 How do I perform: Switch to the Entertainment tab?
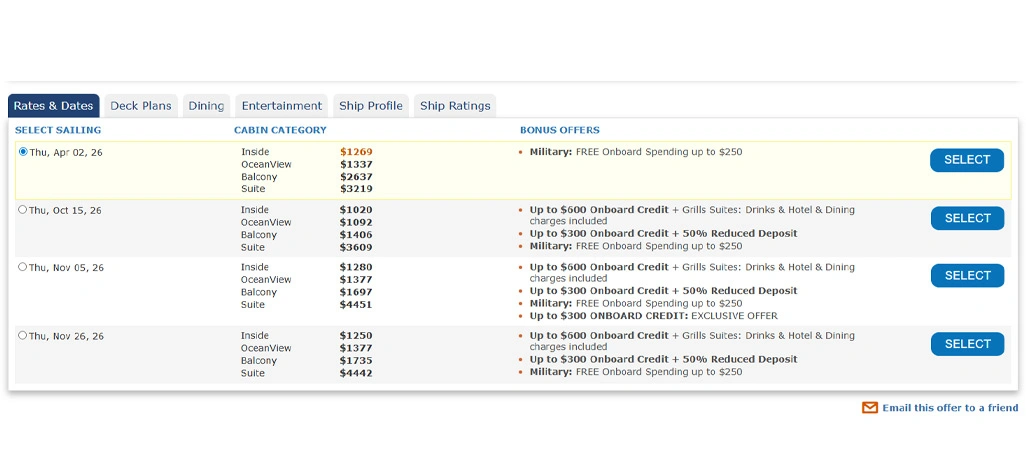click(x=281, y=106)
